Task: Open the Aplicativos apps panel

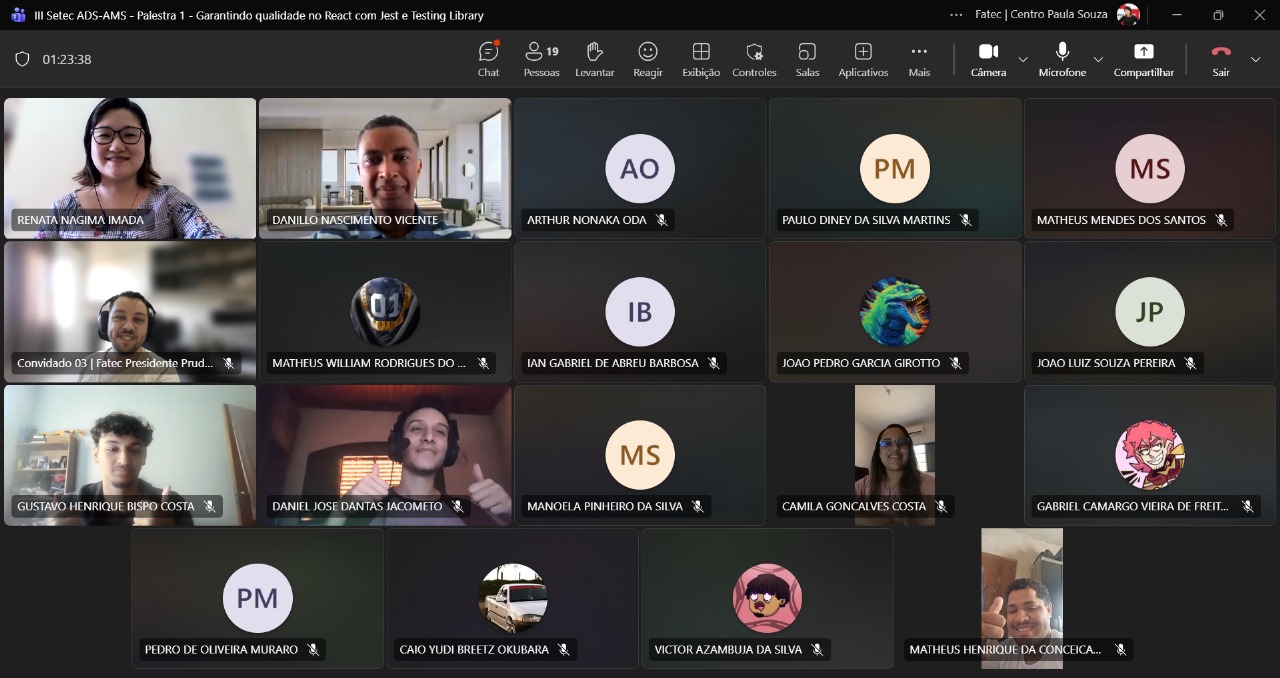Action: coord(863,59)
